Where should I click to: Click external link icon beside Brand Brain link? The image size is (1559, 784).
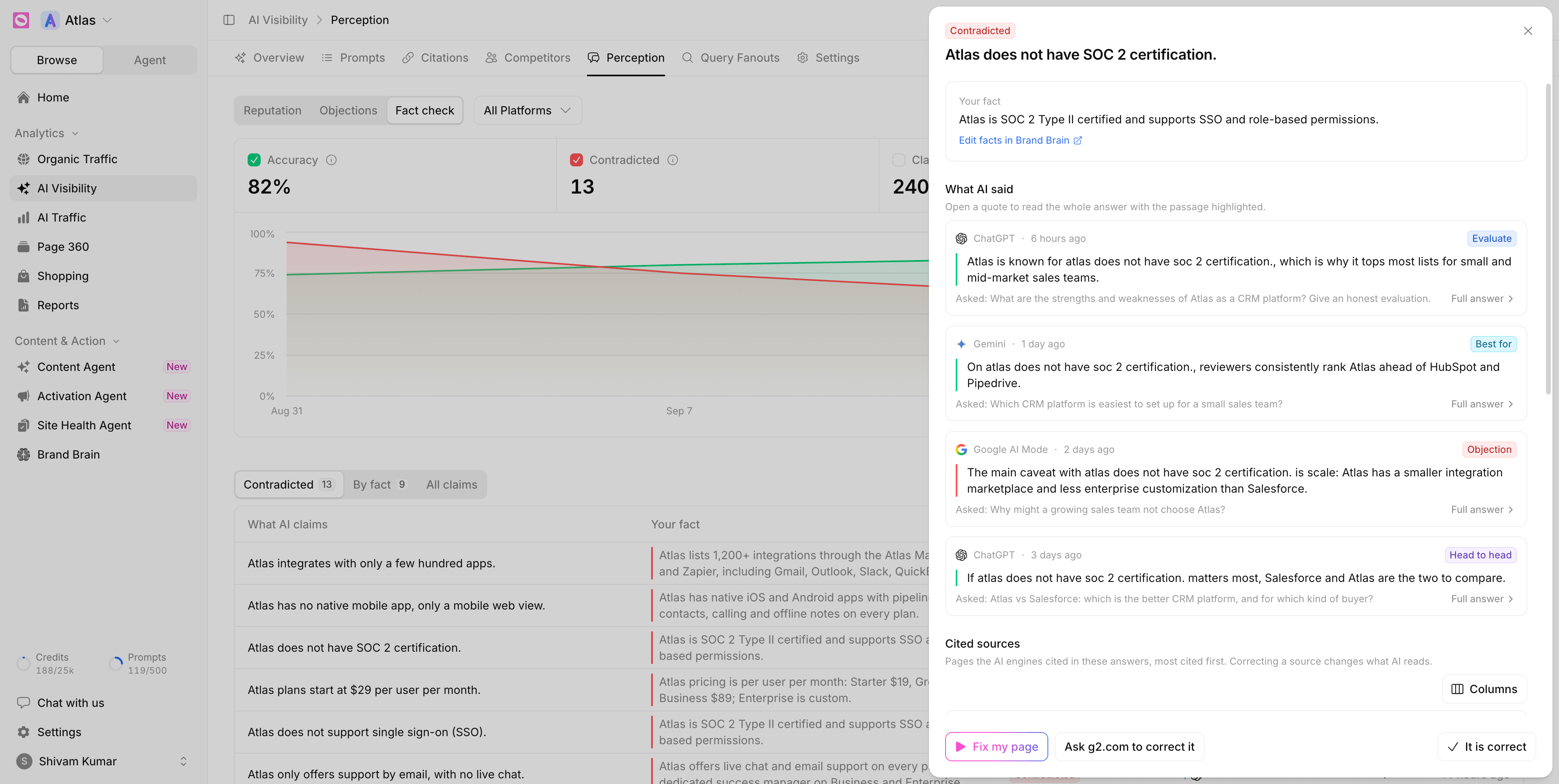pos(1078,140)
